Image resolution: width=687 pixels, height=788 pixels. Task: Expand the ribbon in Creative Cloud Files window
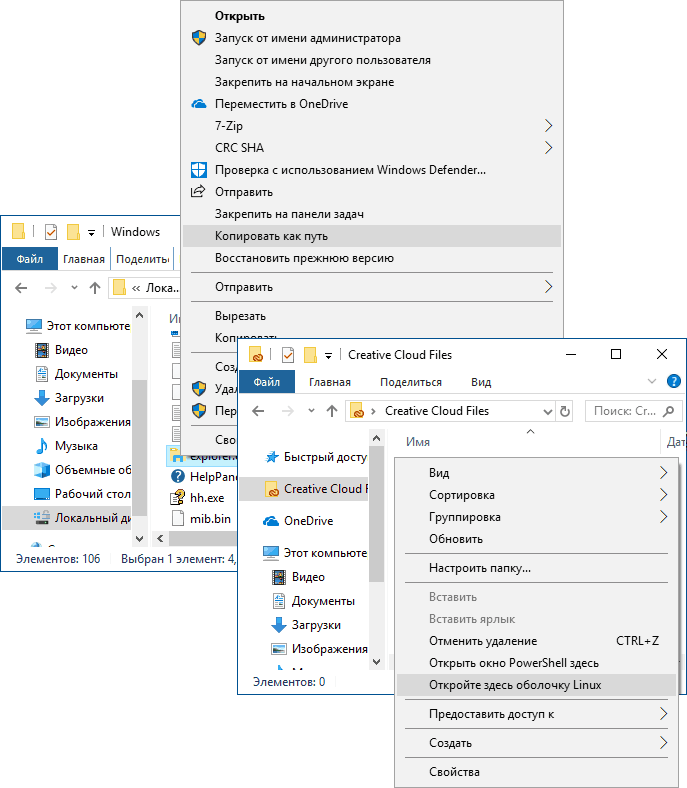[652, 381]
